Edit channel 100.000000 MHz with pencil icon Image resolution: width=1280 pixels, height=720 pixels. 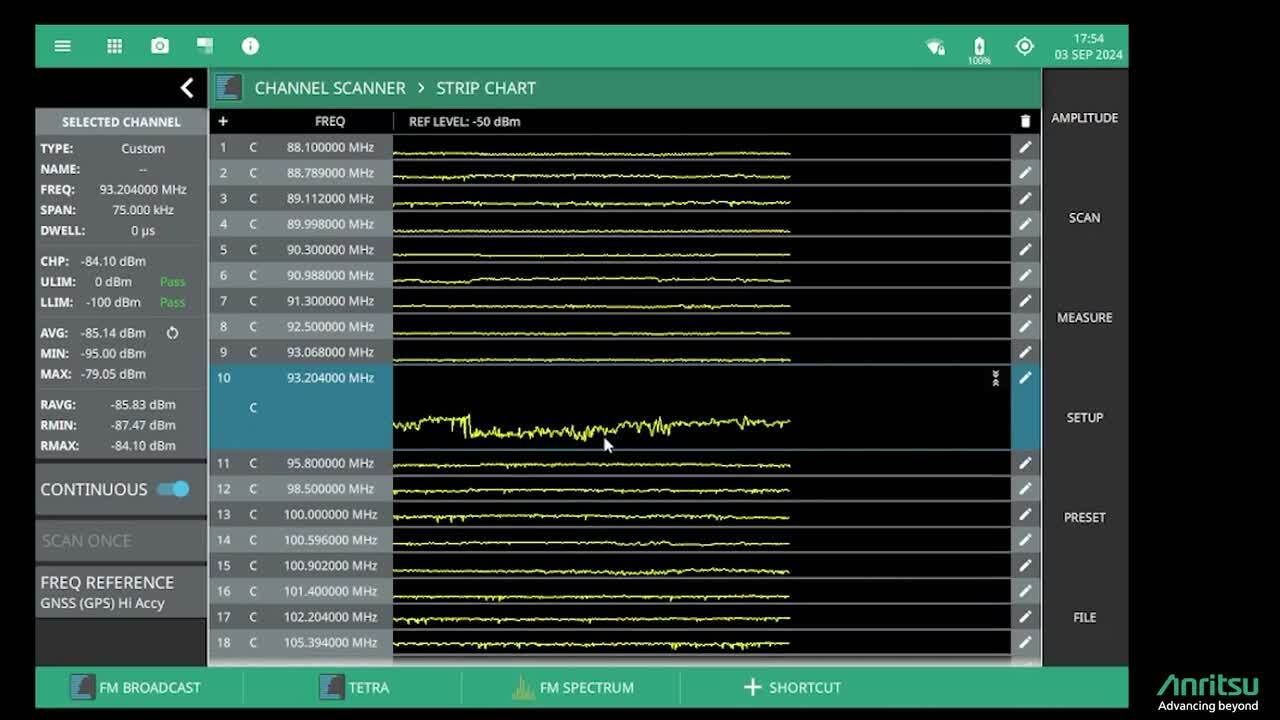1025,514
